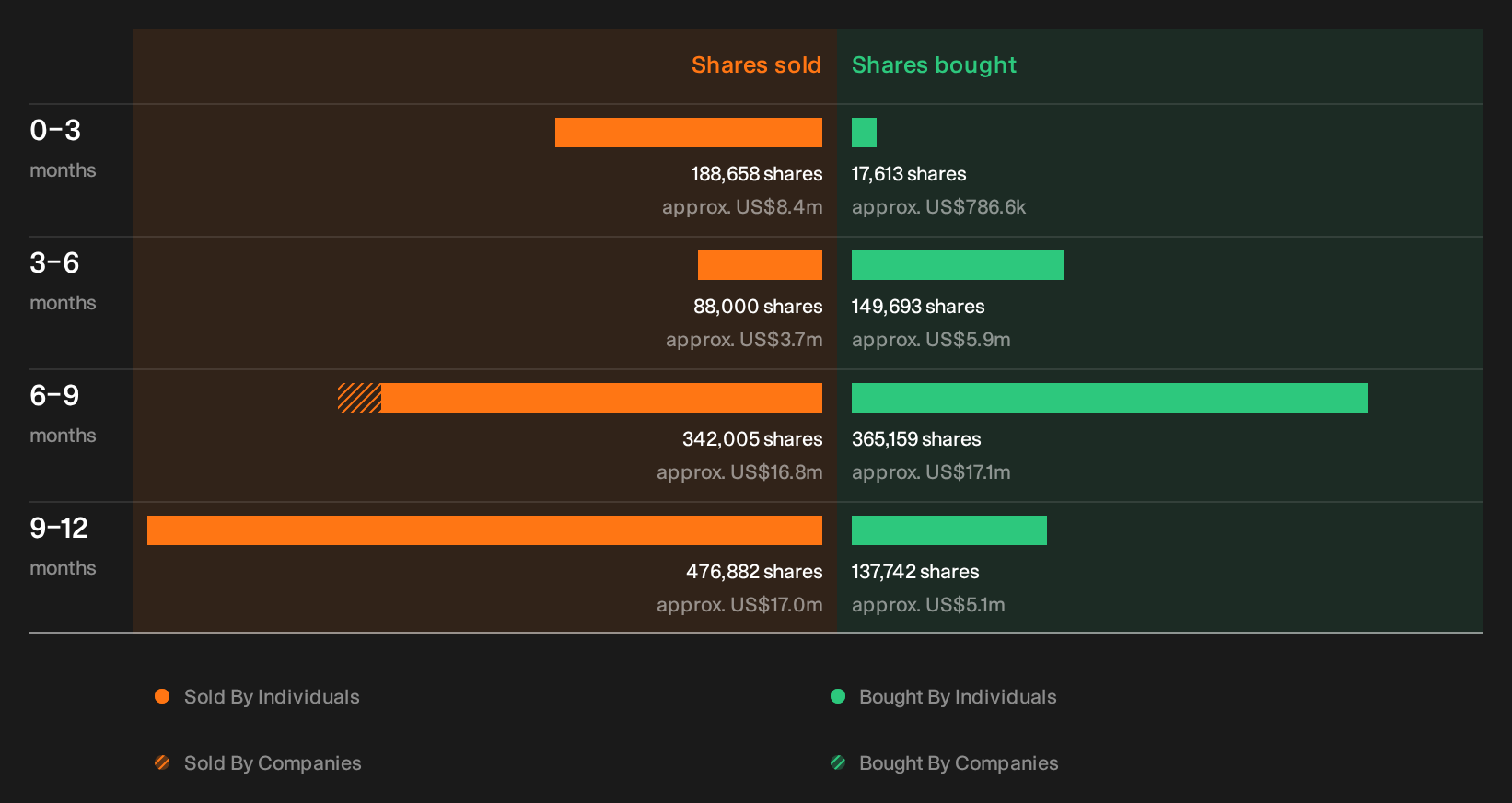Select the approx. US$5.9m text
This screenshot has height=803, width=1512.
(x=931, y=340)
